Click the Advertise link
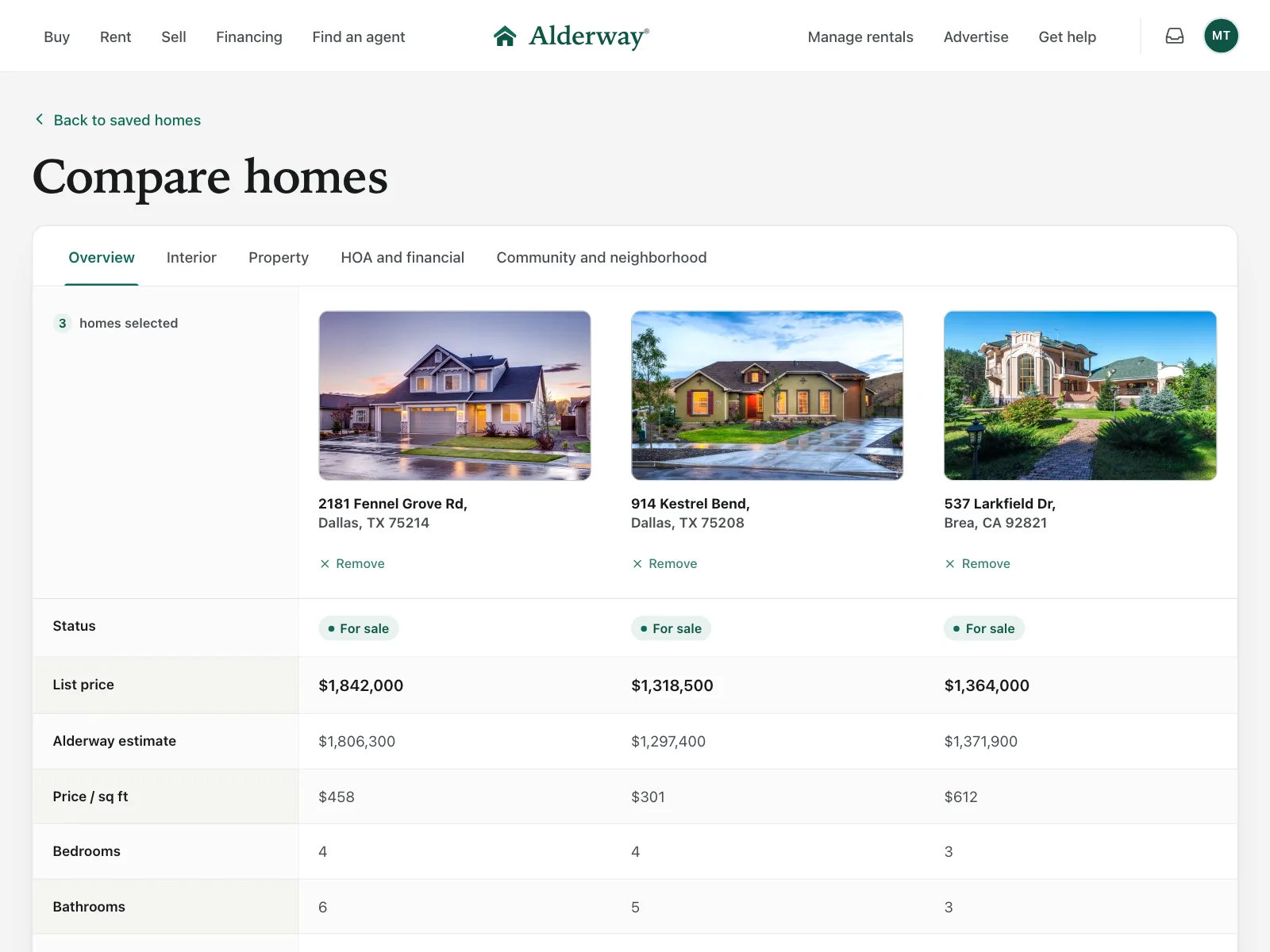 (x=976, y=36)
